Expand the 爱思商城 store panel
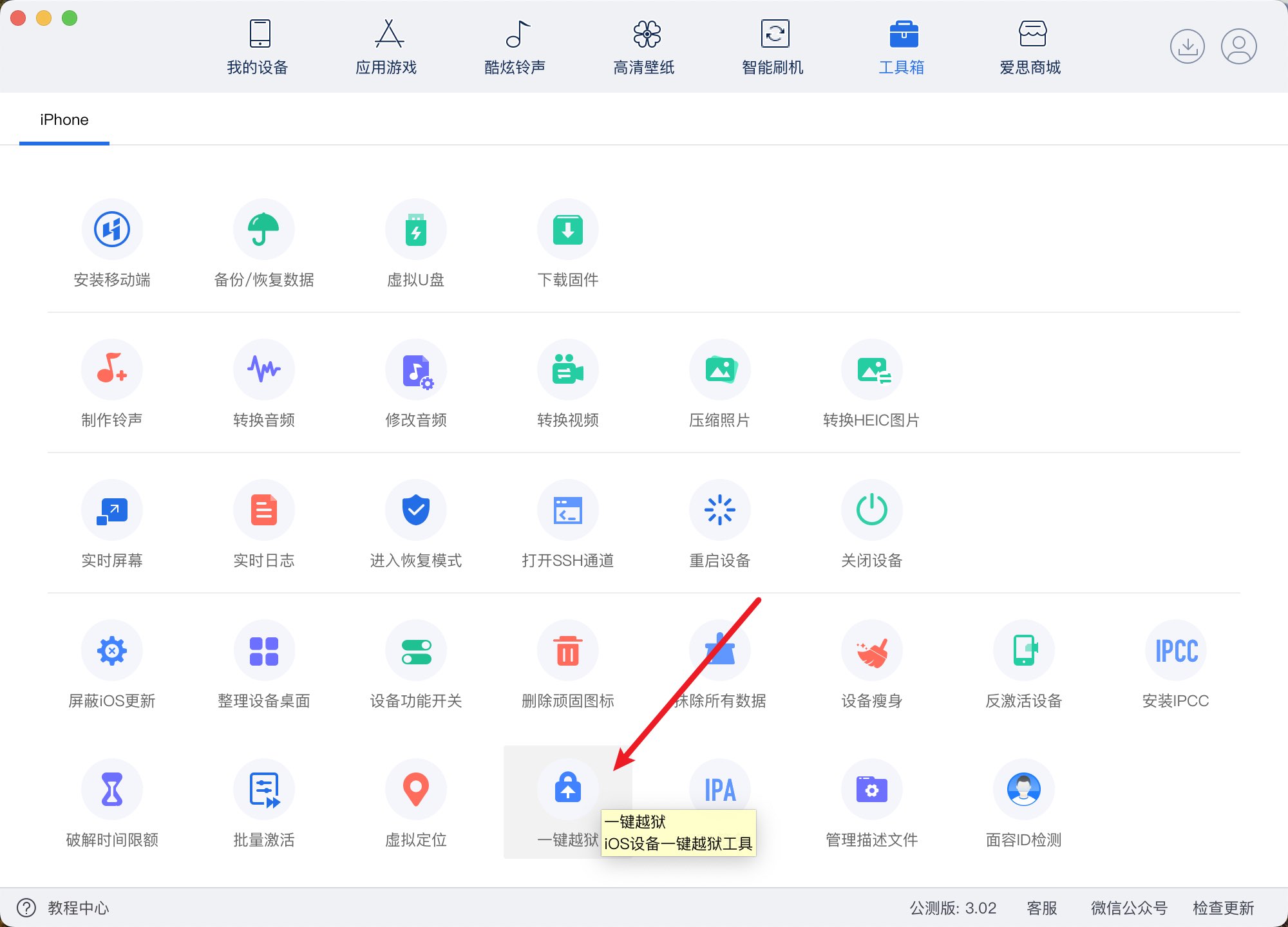This screenshot has width=1288, height=927. click(x=1027, y=46)
